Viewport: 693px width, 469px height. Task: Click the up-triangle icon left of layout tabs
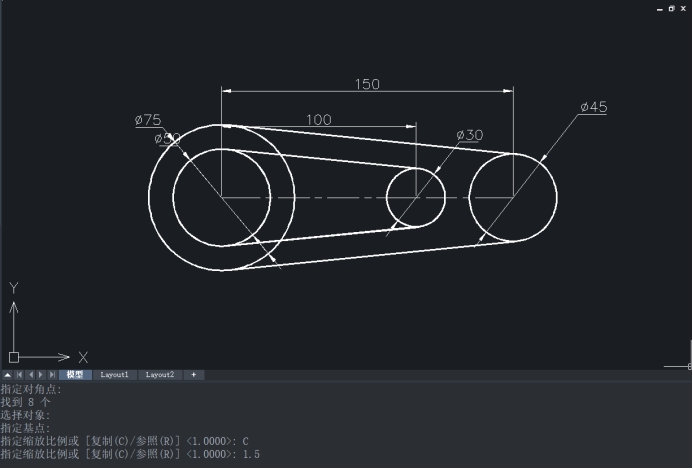pyautogui.click(x=7, y=375)
